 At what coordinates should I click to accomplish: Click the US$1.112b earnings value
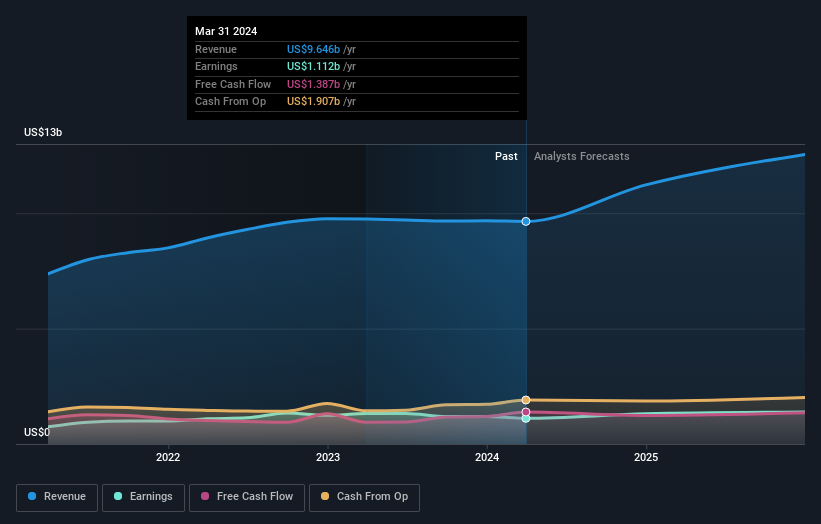tap(314, 66)
